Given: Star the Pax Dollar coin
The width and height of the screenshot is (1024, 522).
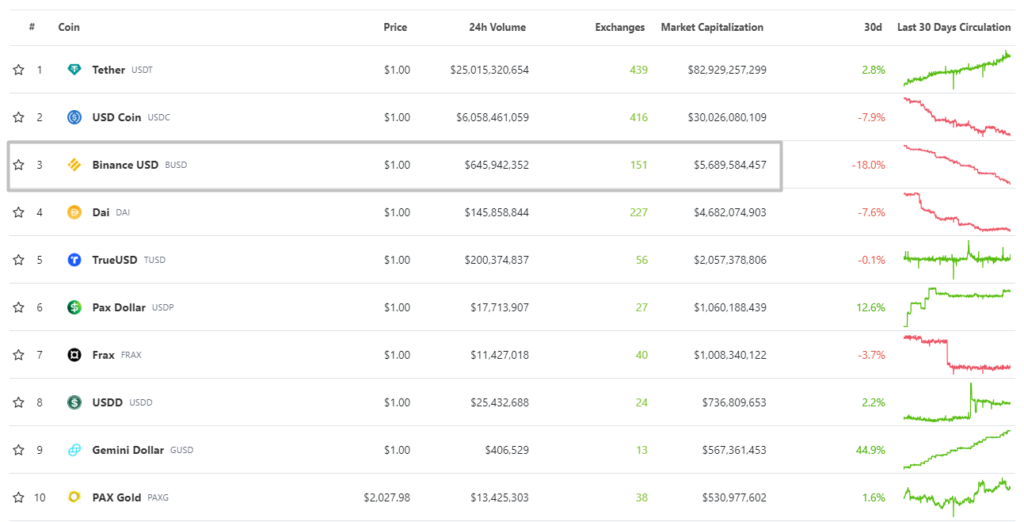Looking at the screenshot, I should click(18, 308).
